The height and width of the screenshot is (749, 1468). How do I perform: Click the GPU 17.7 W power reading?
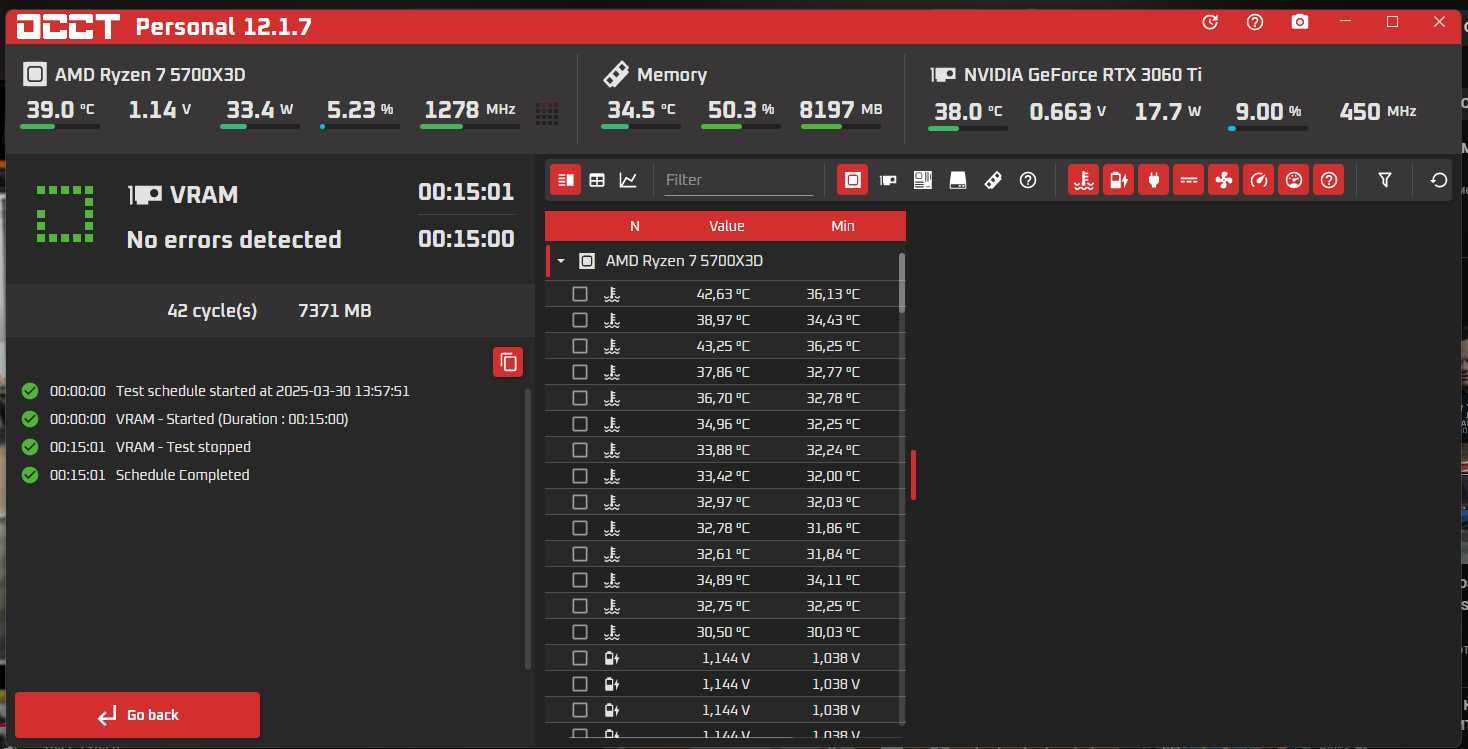[1168, 111]
